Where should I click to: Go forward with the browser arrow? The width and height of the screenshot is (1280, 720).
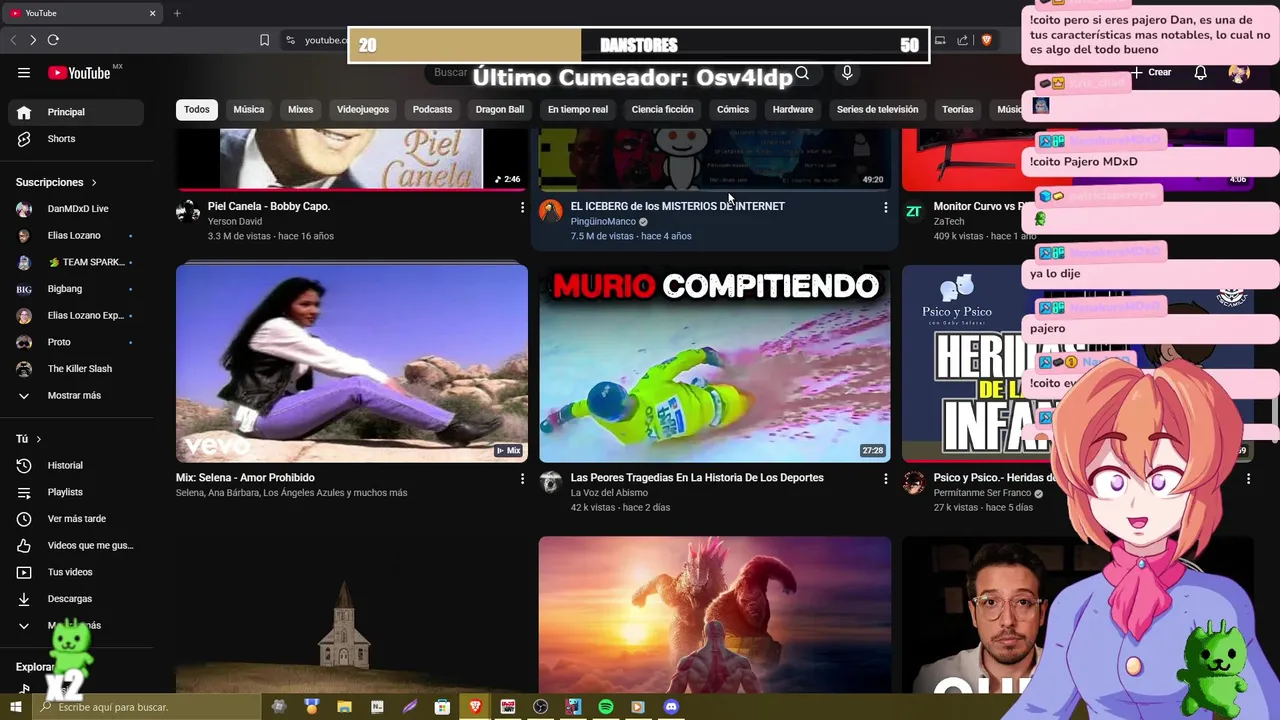tap(33, 40)
